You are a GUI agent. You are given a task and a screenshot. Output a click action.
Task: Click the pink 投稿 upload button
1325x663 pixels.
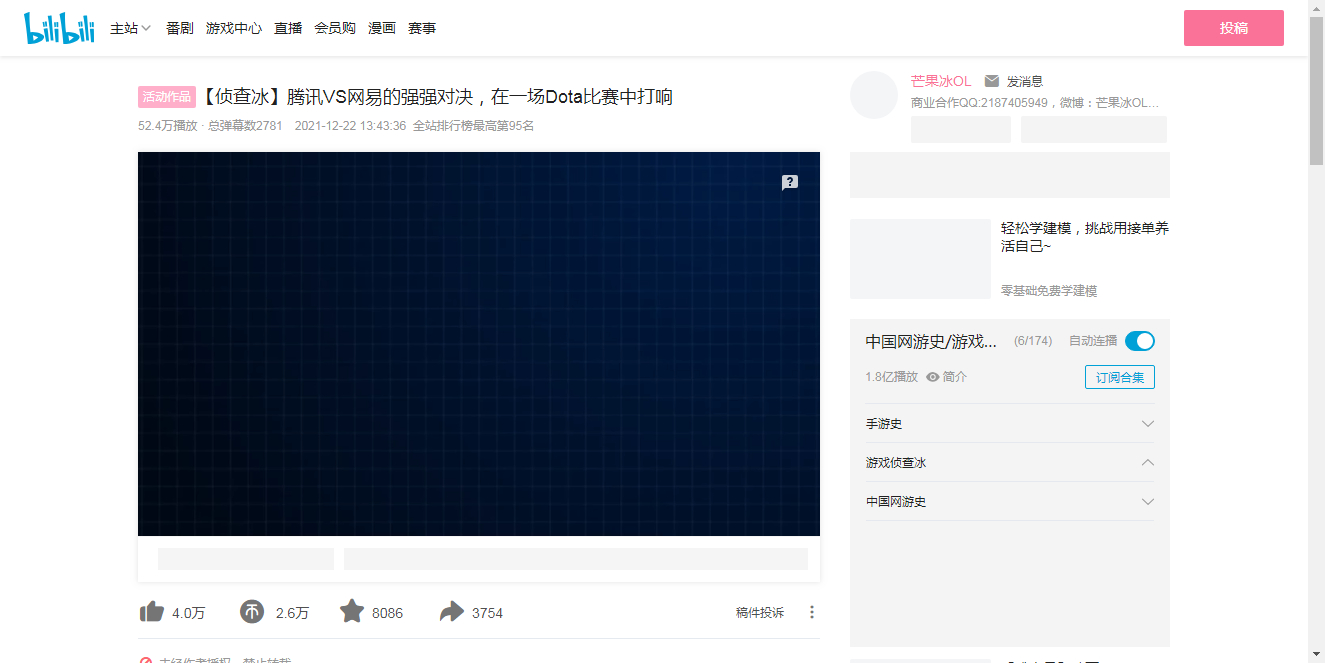point(1234,28)
